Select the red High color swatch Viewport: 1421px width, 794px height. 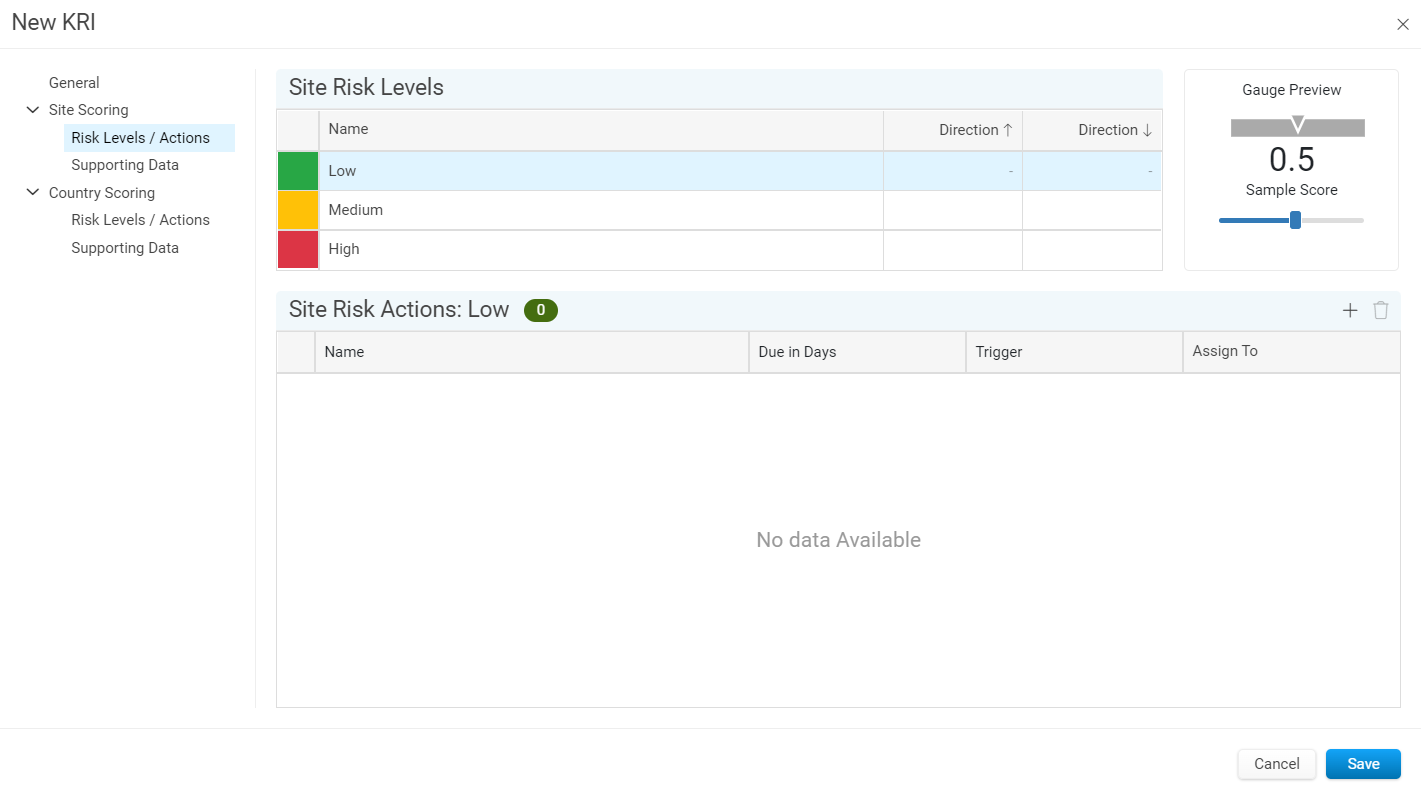point(298,249)
